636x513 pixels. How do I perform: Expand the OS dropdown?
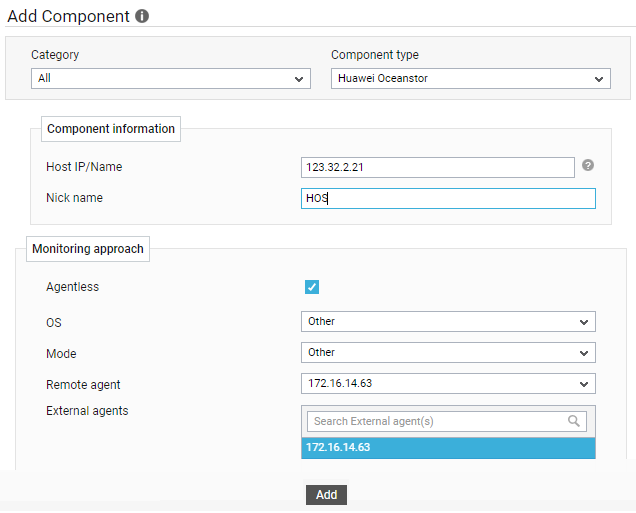(448, 322)
